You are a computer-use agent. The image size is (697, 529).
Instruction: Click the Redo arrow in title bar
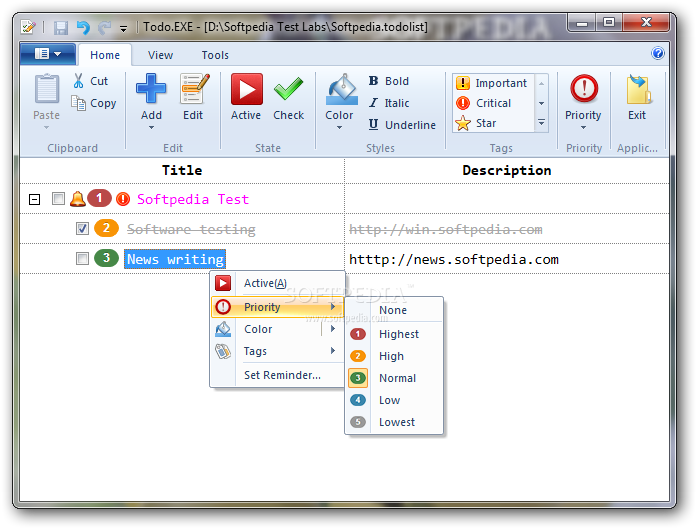(x=104, y=28)
